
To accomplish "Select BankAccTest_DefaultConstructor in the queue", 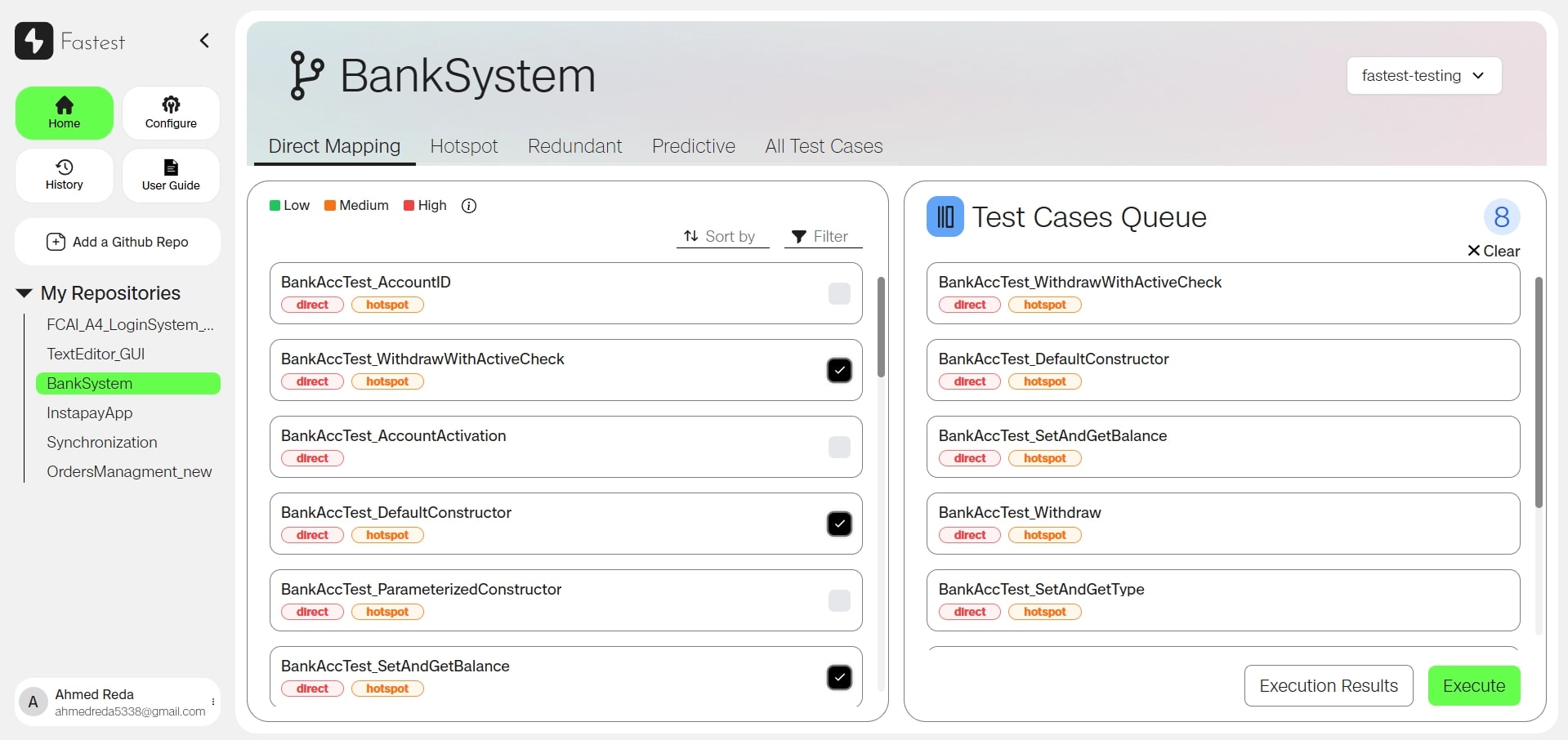I will tap(1223, 371).
